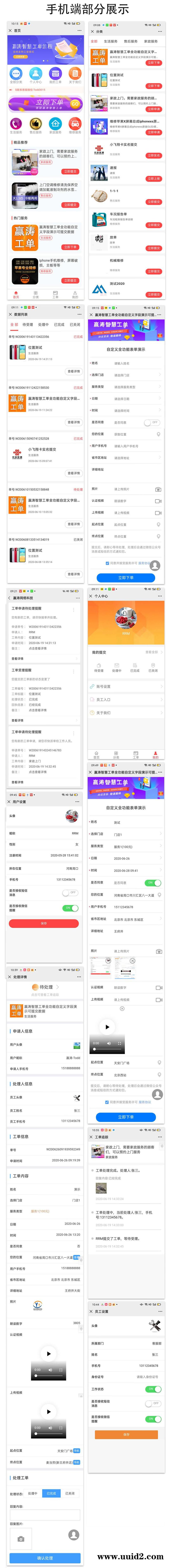Viewport: 171px width, 1568px height.
Task: Expand 关于我们 row in 个人中心
Action: point(127,713)
